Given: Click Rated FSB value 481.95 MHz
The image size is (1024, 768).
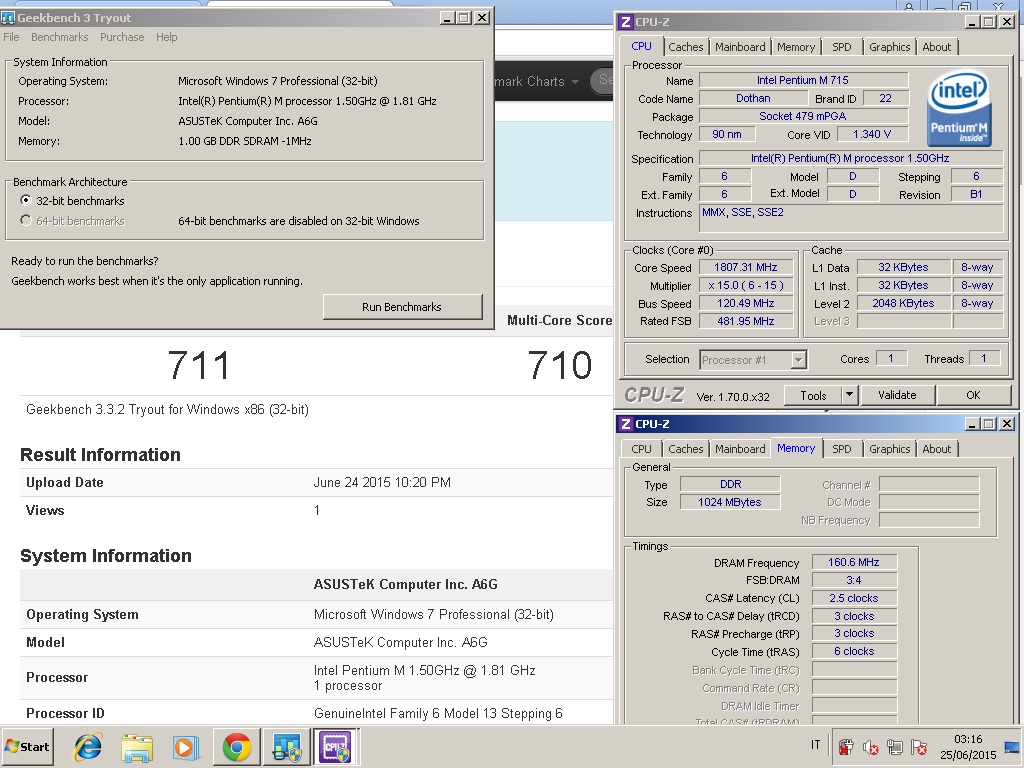Looking at the screenshot, I should click(x=746, y=321).
